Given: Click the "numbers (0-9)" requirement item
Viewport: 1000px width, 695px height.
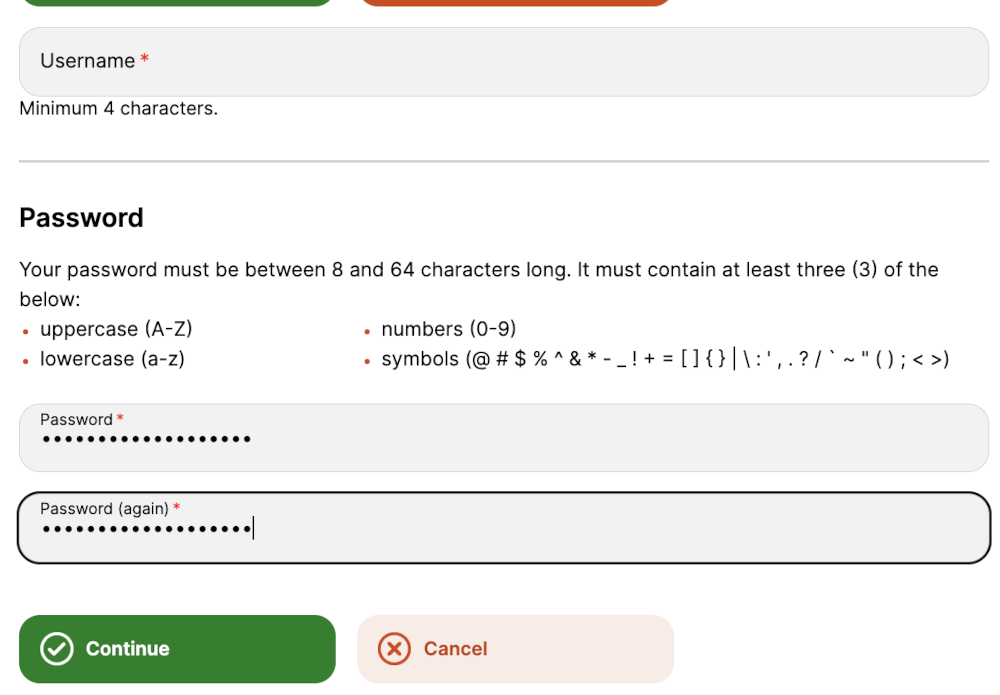Looking at the screenshot, I should coord(448,329).
